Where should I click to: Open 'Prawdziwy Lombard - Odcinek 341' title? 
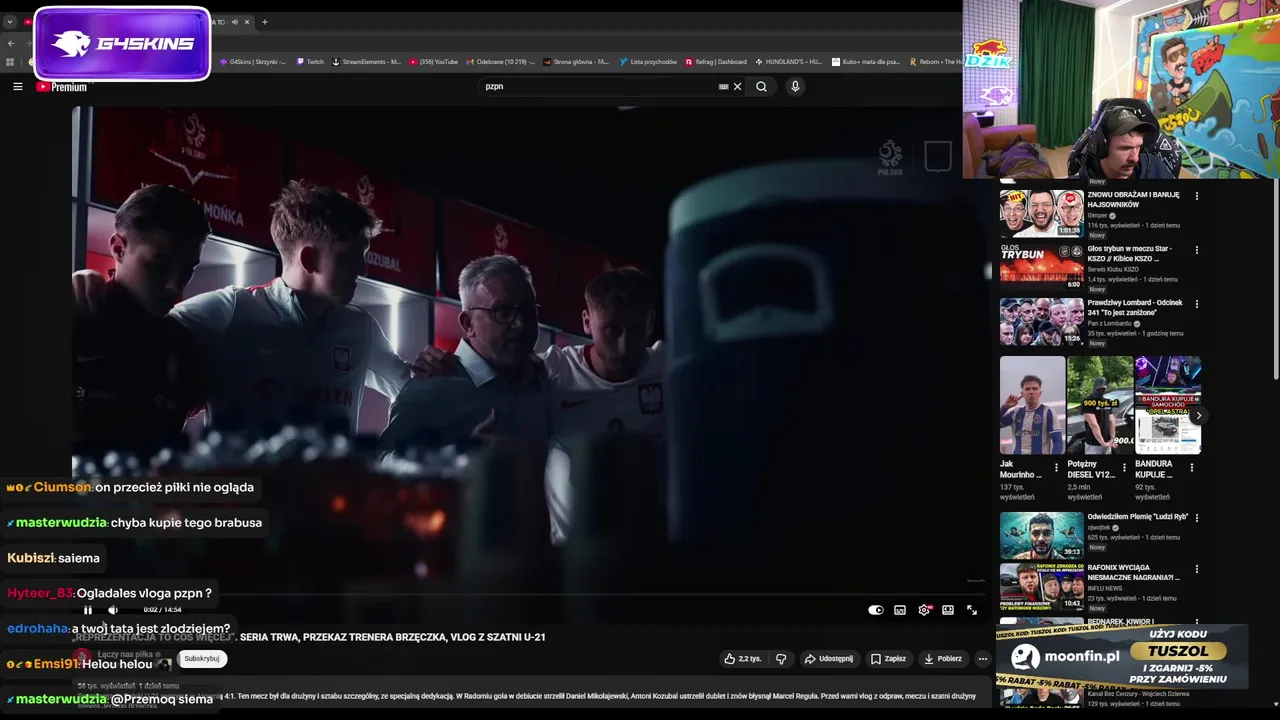coord(1135,308)
